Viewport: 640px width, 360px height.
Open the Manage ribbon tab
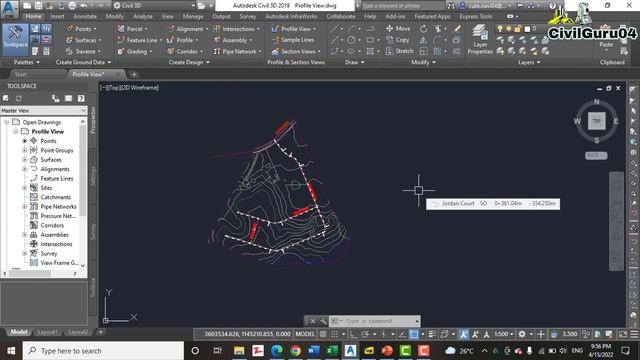click(193, 16)
